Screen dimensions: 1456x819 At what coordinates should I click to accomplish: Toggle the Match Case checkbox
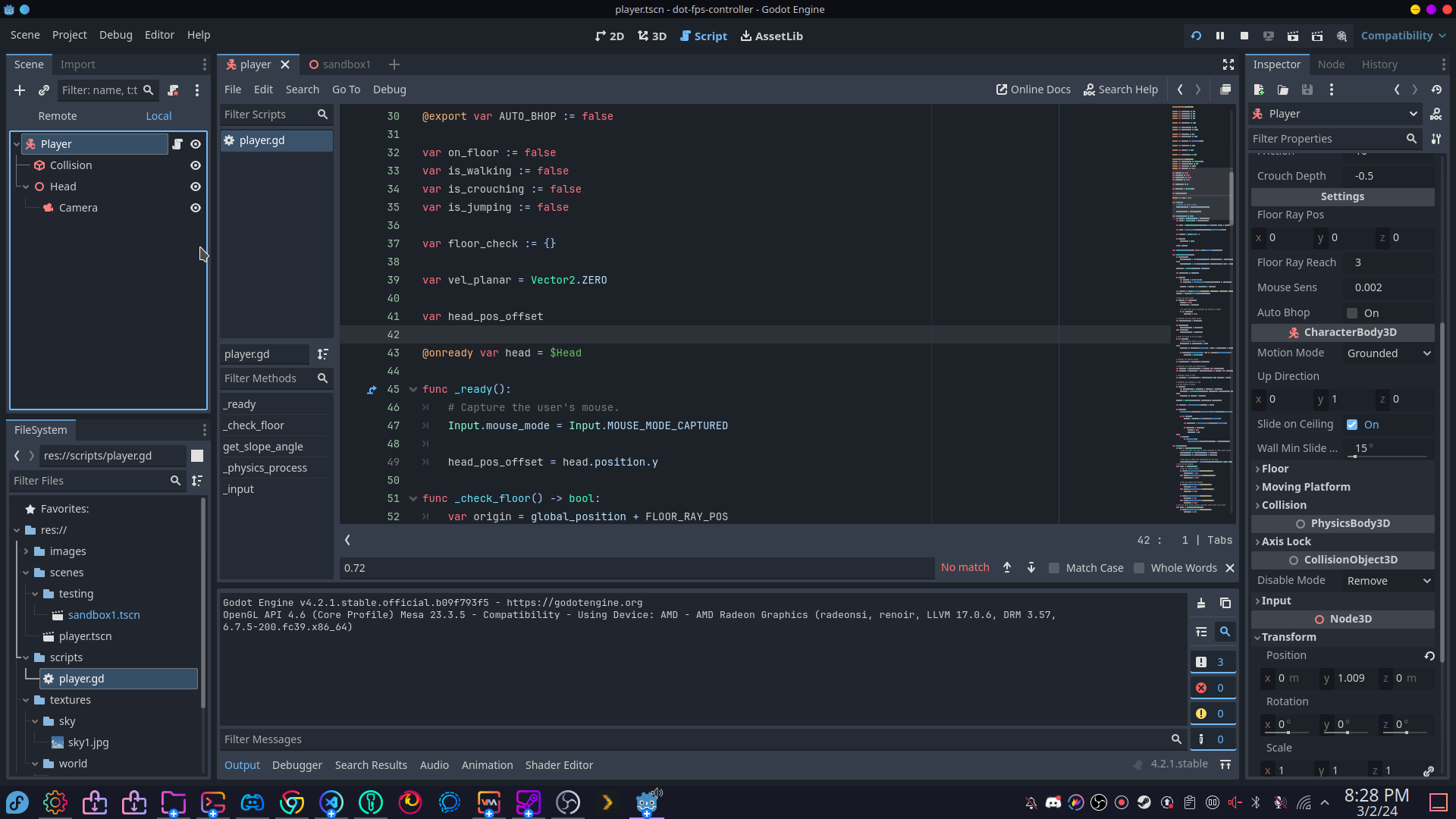pos(1054,568)
